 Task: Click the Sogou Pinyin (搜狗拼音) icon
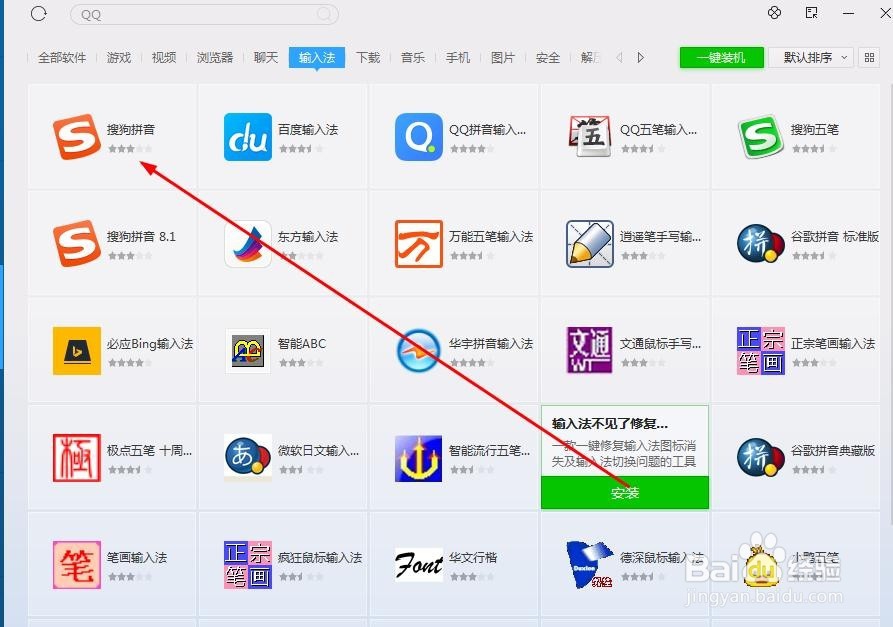coord(77,137)
